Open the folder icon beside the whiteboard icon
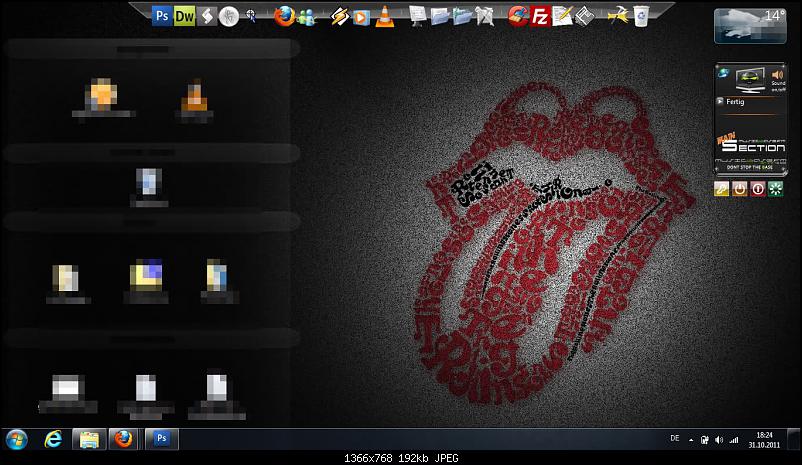 [x=440, y=16]
